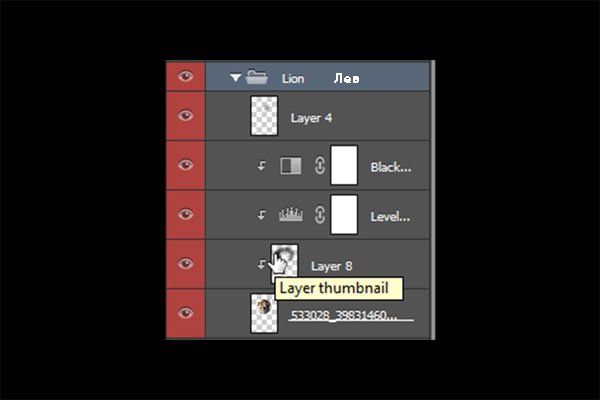600x400 pixels.
Task: Click the mask link icon on Black & White layer
Action: point(320,165)
